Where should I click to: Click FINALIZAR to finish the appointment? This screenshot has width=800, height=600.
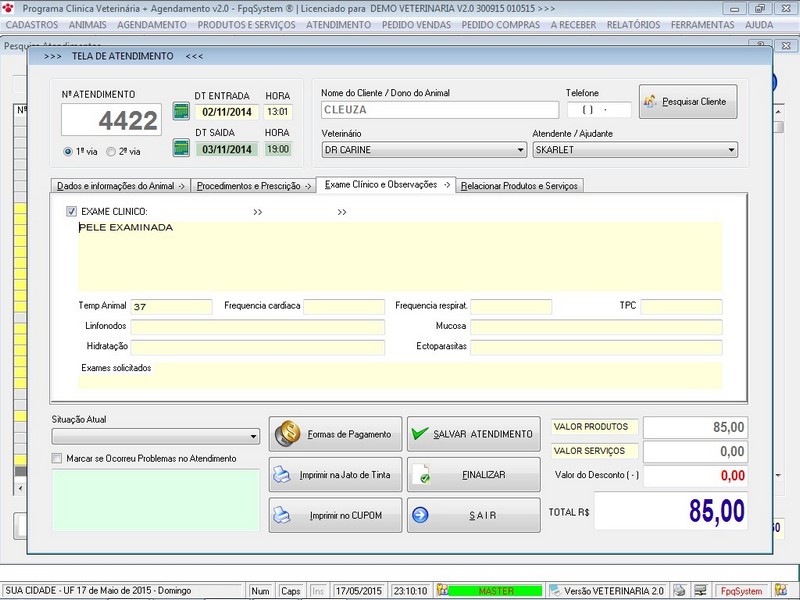click(473, 474)
